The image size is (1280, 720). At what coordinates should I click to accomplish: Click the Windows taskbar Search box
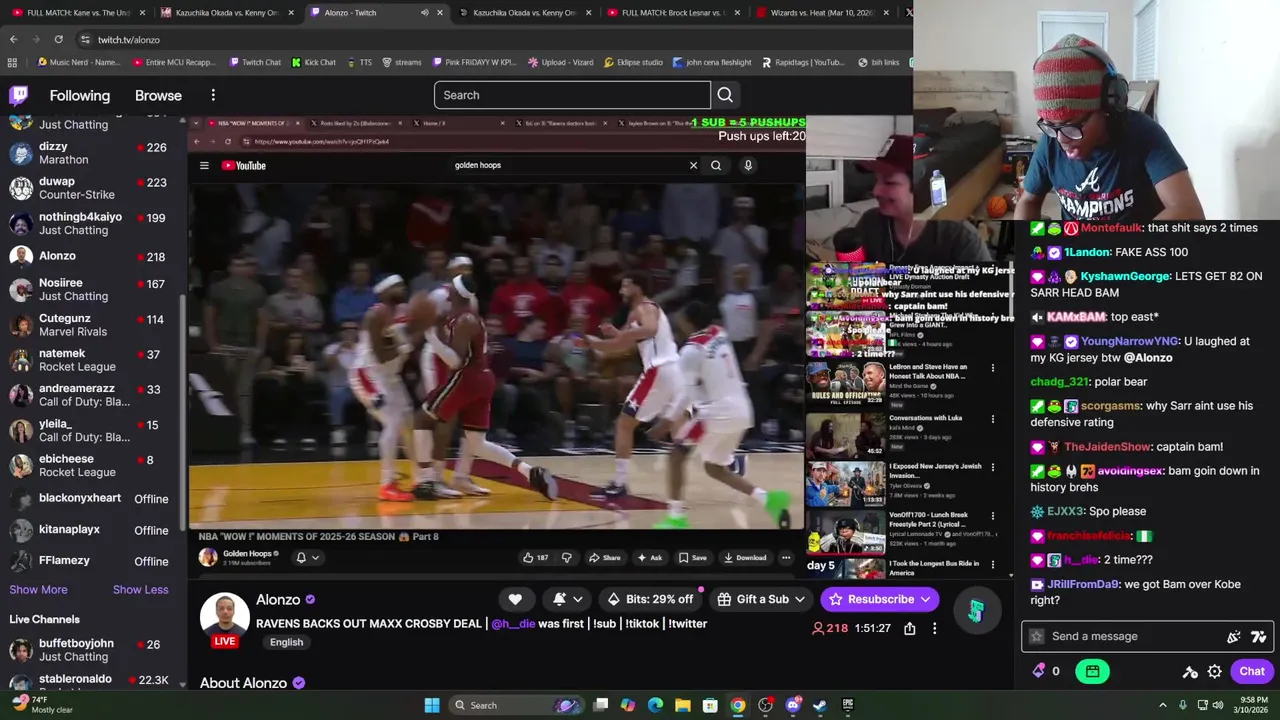pos(516,705)
